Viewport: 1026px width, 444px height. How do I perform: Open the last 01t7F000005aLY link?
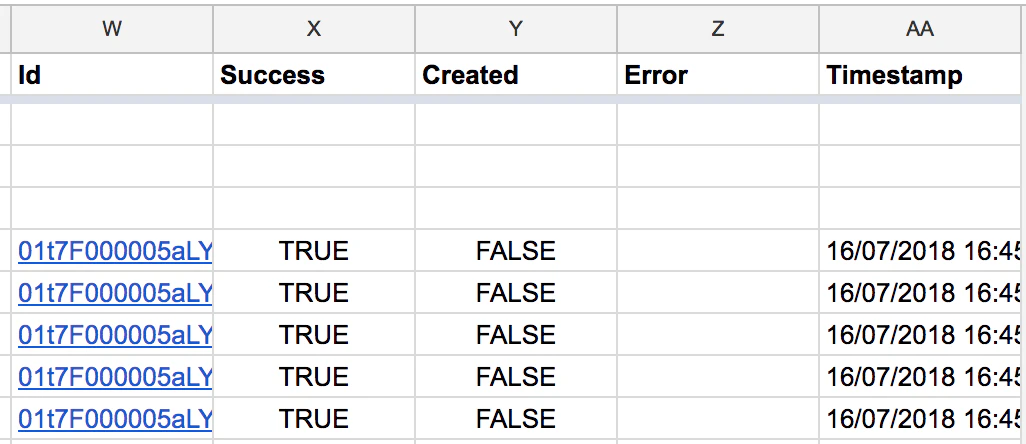click(115, 418)
